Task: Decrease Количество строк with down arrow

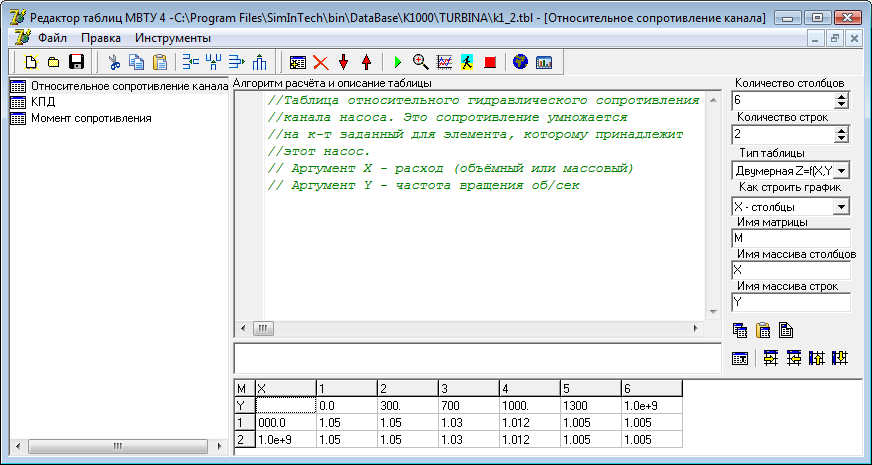Action: coord(841,138)
